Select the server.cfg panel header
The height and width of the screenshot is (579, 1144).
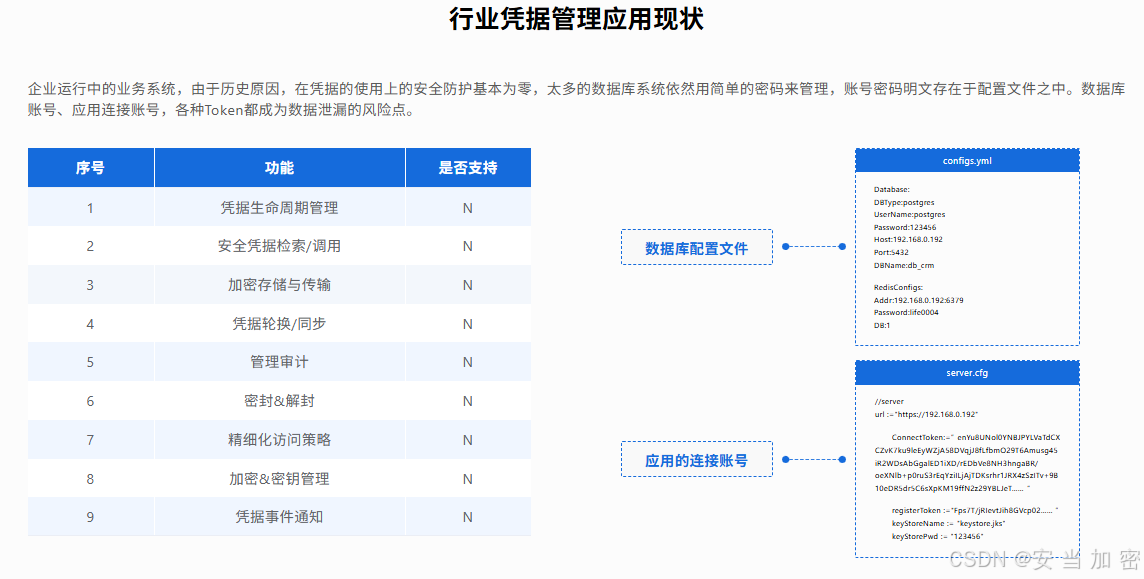[966, 373]
